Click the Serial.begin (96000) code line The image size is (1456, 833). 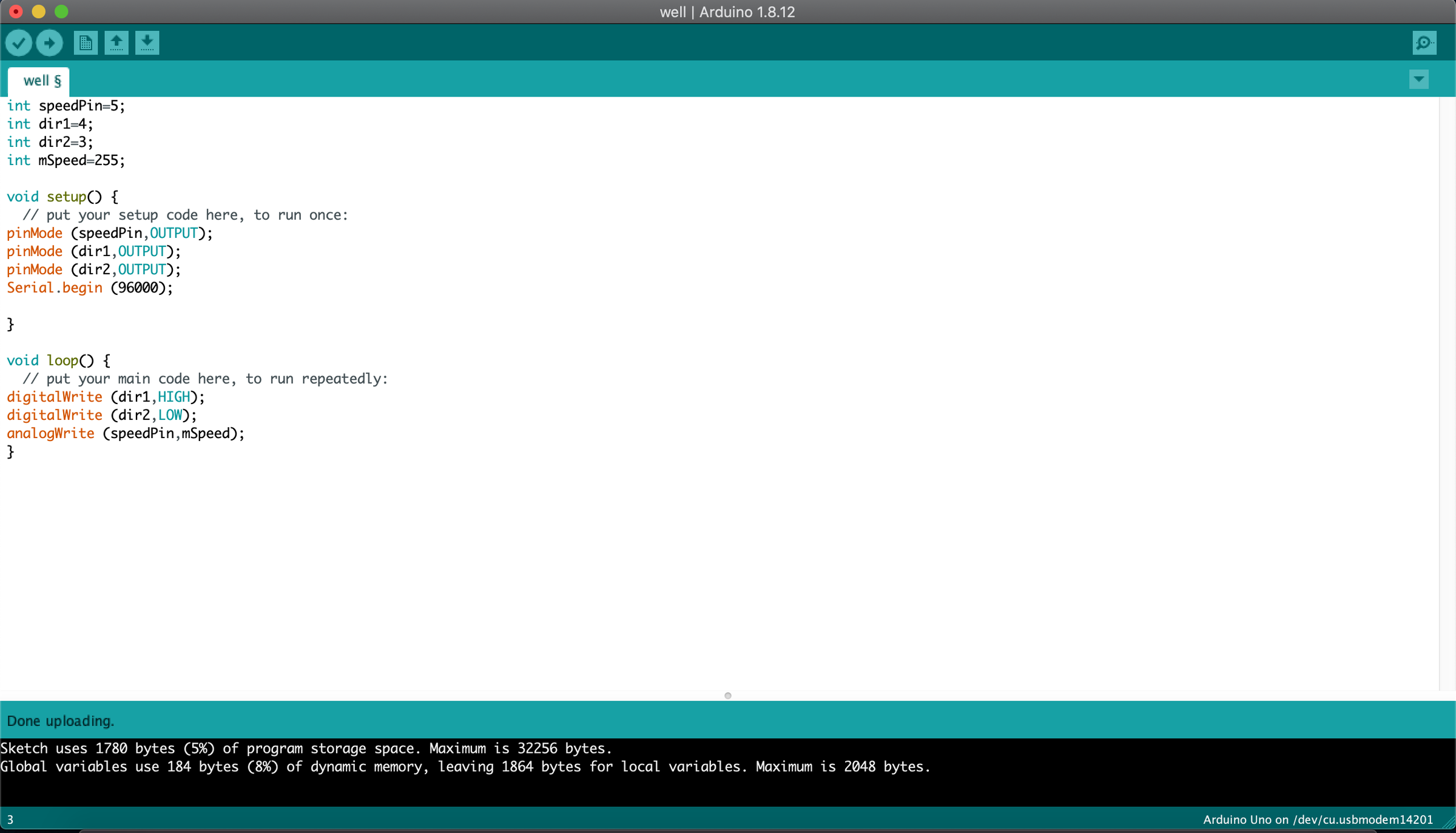click(x=90, y=288)
